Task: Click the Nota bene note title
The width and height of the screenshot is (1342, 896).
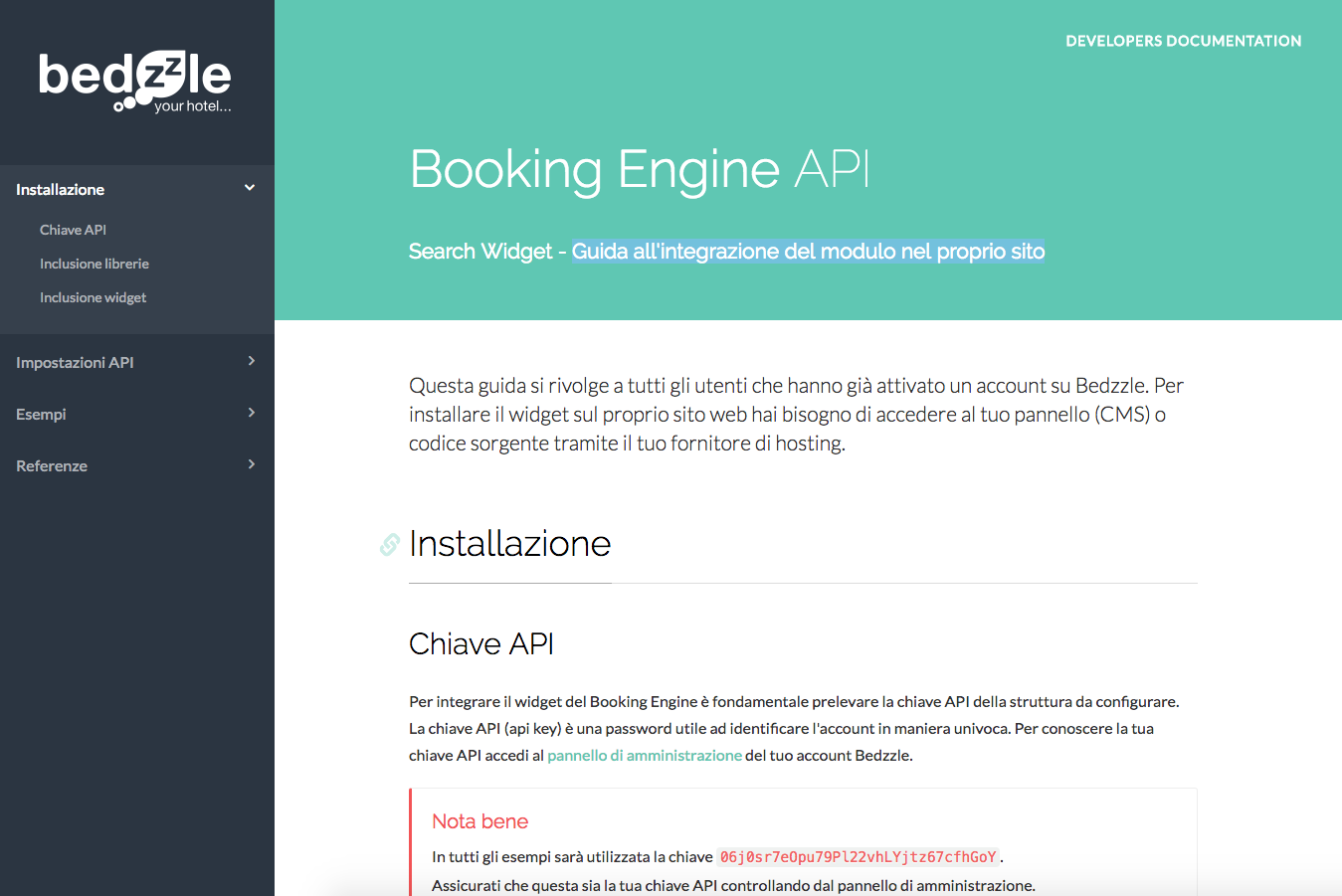Action: click(x=479, y=821)
